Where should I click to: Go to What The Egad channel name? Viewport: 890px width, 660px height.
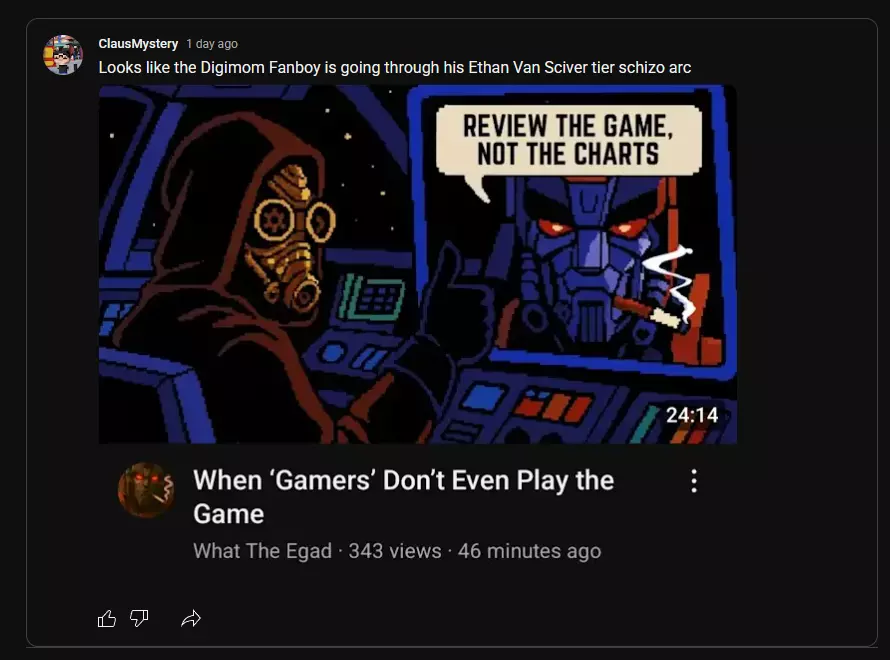262,551
